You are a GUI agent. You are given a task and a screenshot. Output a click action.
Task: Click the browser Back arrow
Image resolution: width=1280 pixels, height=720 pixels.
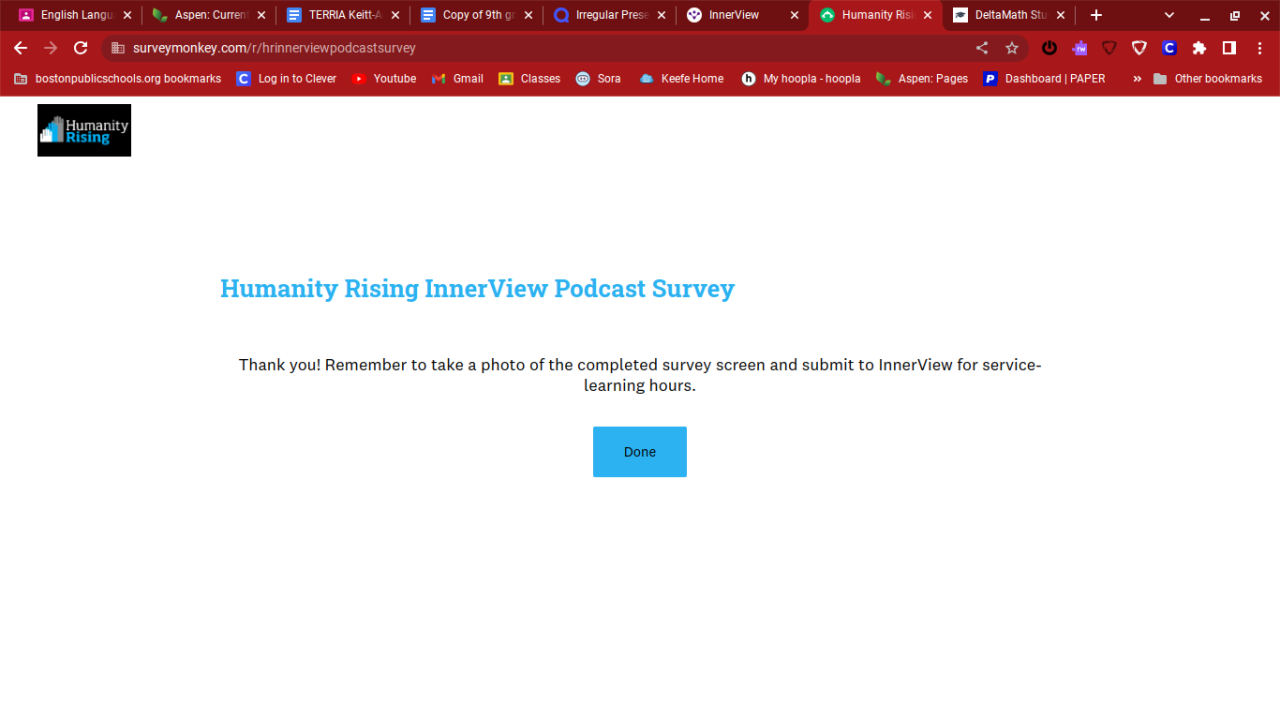point(20,48)
